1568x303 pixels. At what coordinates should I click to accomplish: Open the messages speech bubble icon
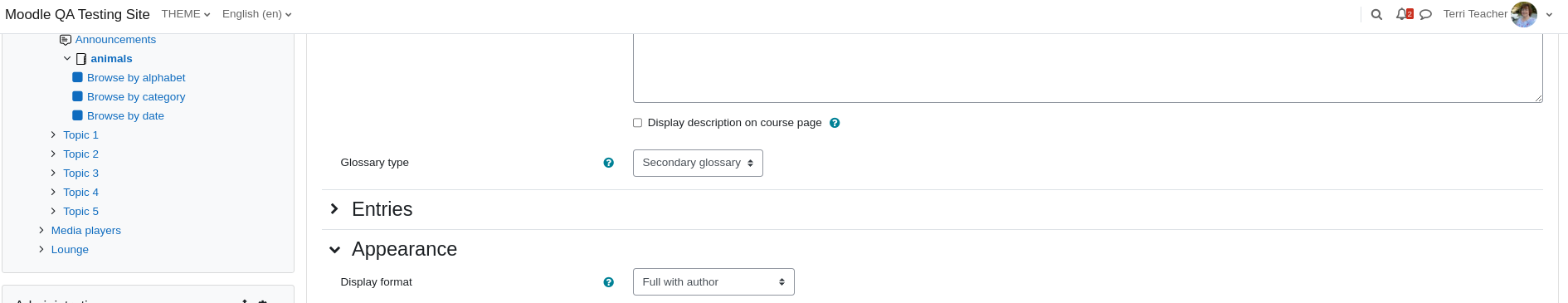1425,14
